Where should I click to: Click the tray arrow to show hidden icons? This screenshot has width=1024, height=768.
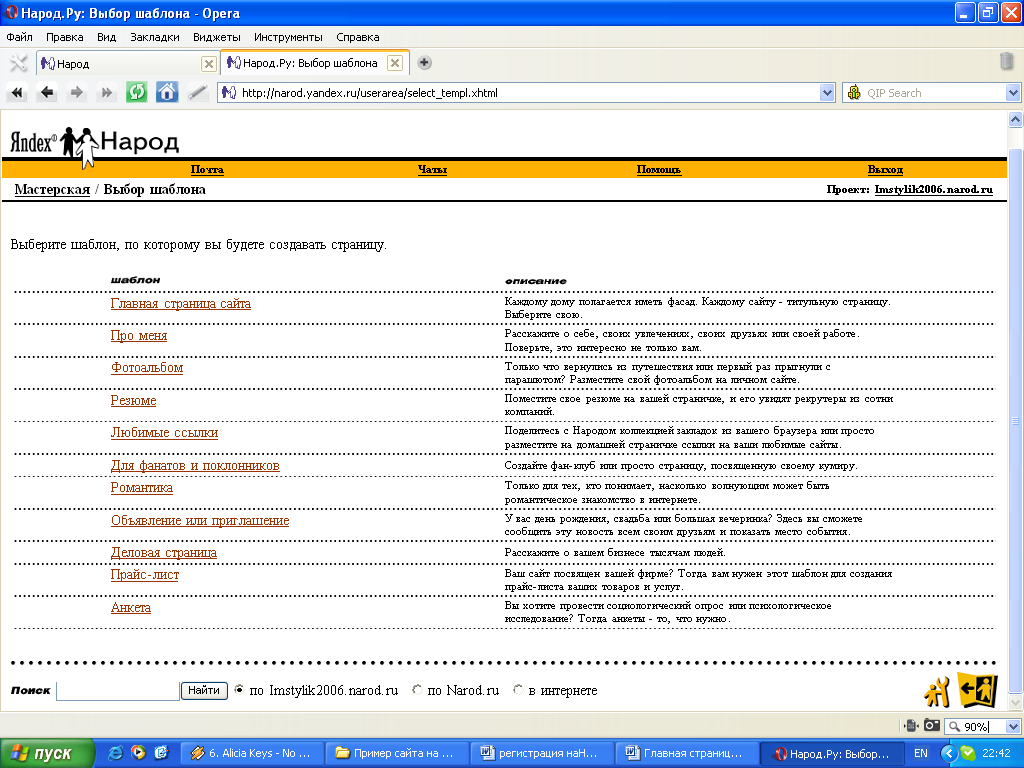point(949,753)
